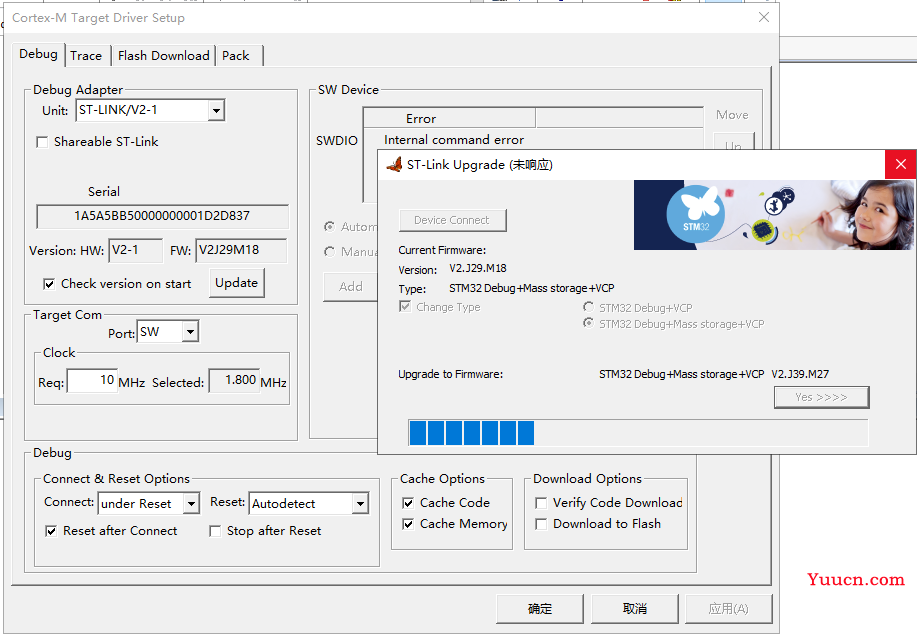Open the Flash Download tab

coord(163,56)
